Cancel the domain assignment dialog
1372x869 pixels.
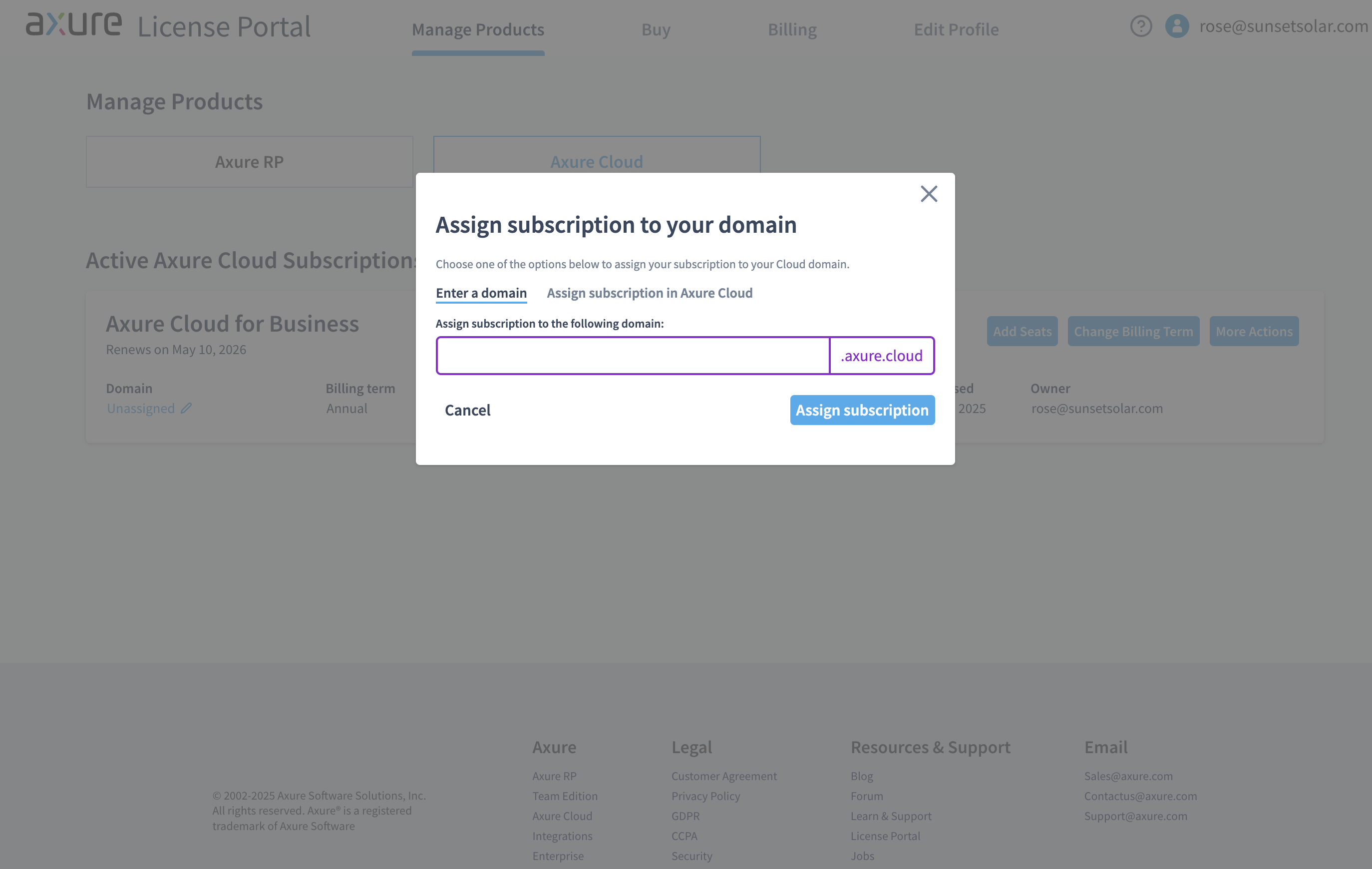click(467, 411)
